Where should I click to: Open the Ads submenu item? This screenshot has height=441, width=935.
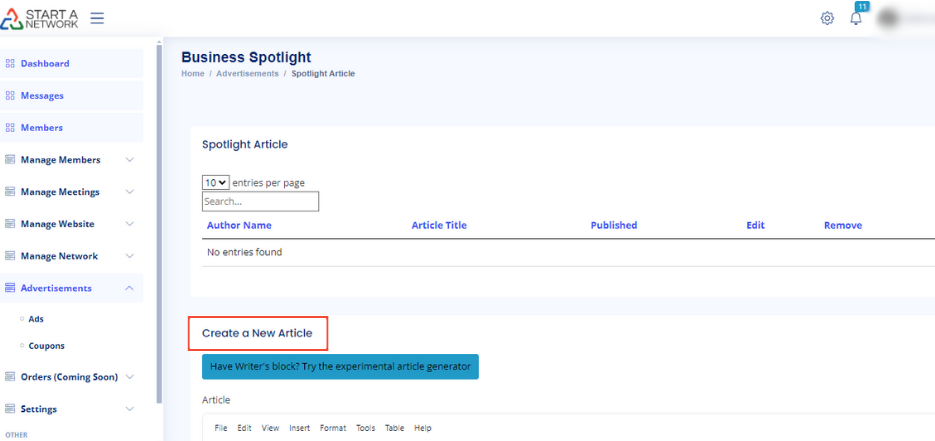tap(36, 319)
